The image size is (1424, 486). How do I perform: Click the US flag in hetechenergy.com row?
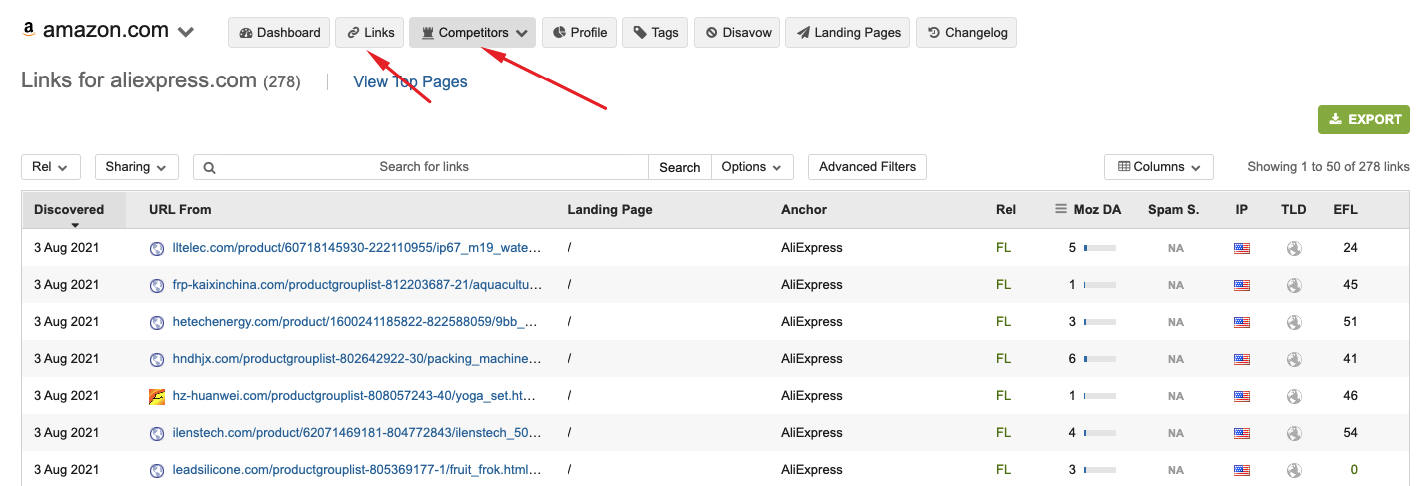(1242, 322)
